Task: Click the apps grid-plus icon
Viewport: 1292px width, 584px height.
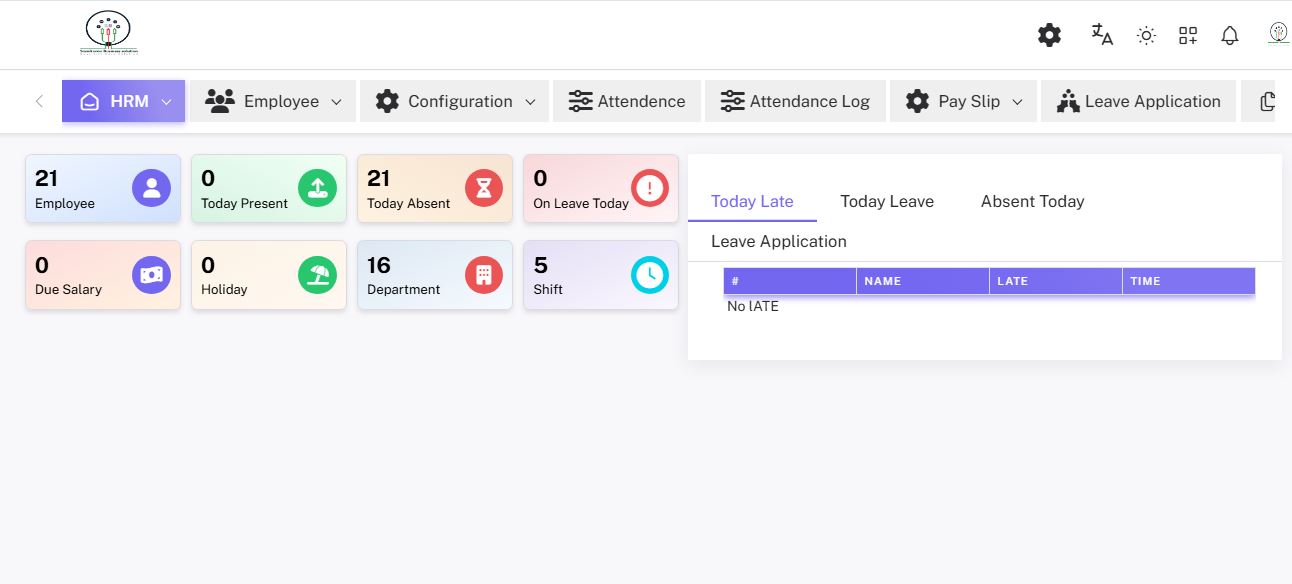Action: (1188, 34)
